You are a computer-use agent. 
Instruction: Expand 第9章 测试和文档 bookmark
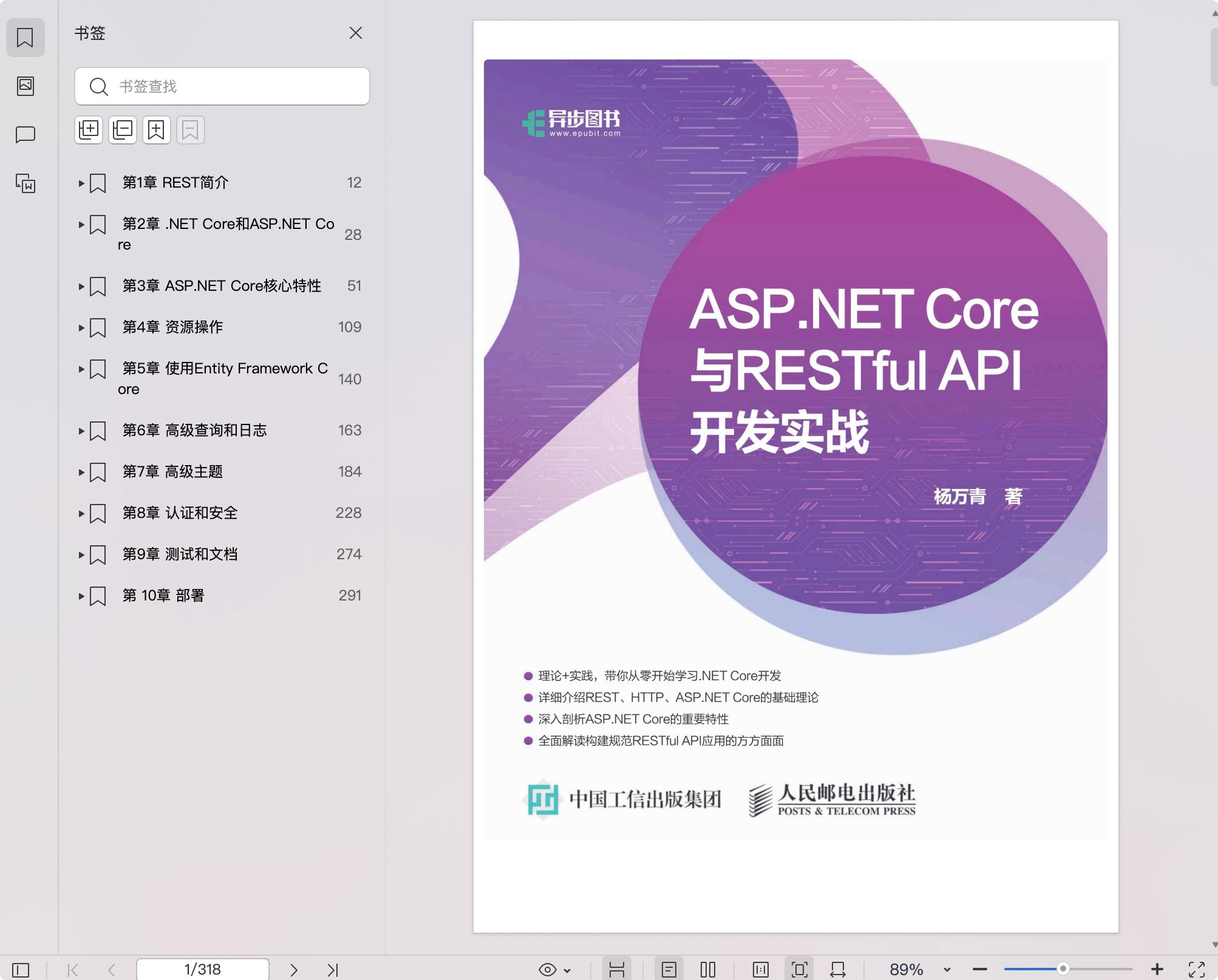pyautogui.click(x=81, y=554)
